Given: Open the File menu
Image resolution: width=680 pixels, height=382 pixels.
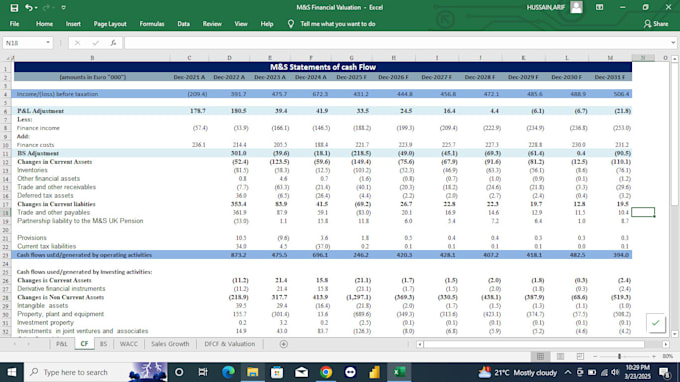Looking at the screenshot, I should pos(14,24).
